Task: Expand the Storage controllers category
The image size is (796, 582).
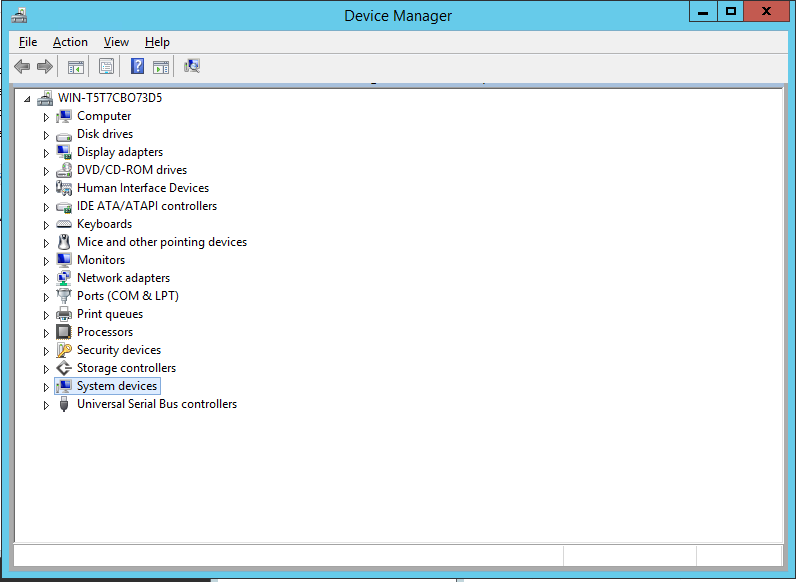Action: (x=46, y=369)
